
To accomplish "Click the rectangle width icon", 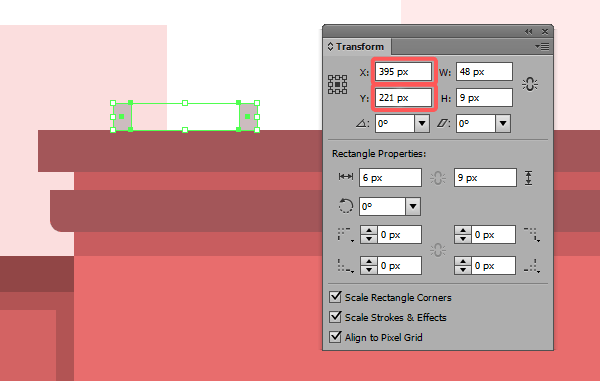I will (x=346, y=177).
